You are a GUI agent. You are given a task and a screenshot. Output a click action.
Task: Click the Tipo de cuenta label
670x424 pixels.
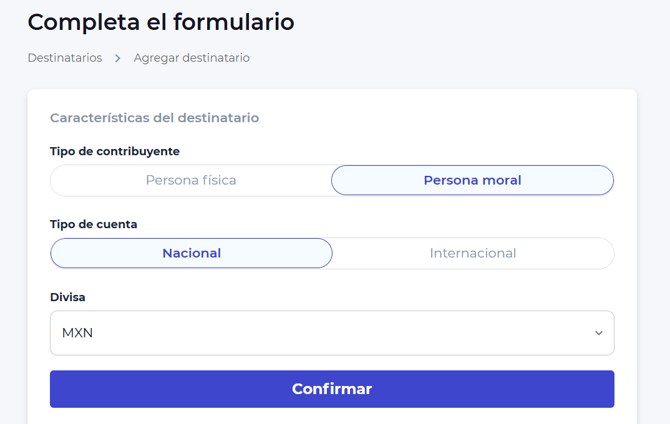pos(94,224)
